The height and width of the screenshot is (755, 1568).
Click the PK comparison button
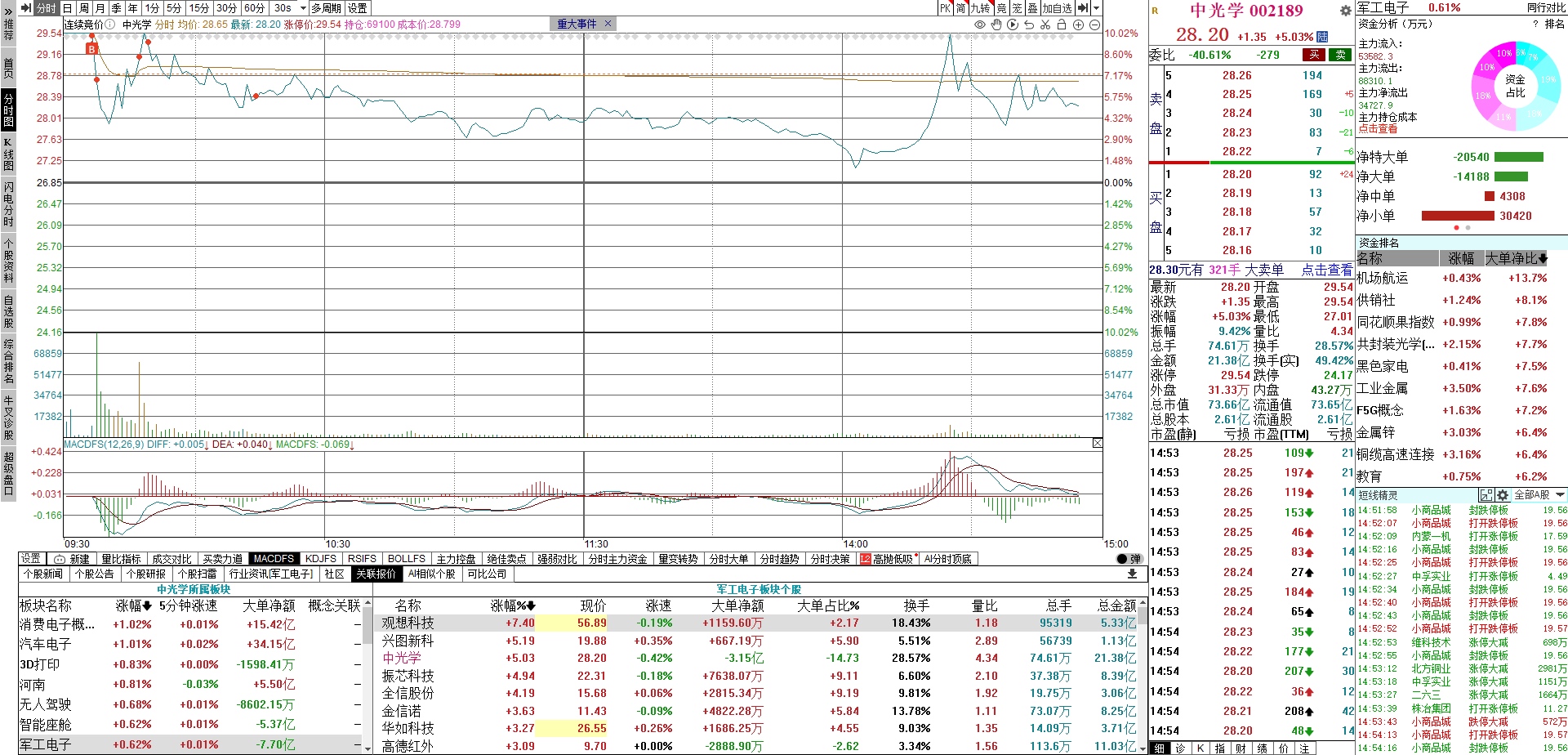(x=945, y=8)
